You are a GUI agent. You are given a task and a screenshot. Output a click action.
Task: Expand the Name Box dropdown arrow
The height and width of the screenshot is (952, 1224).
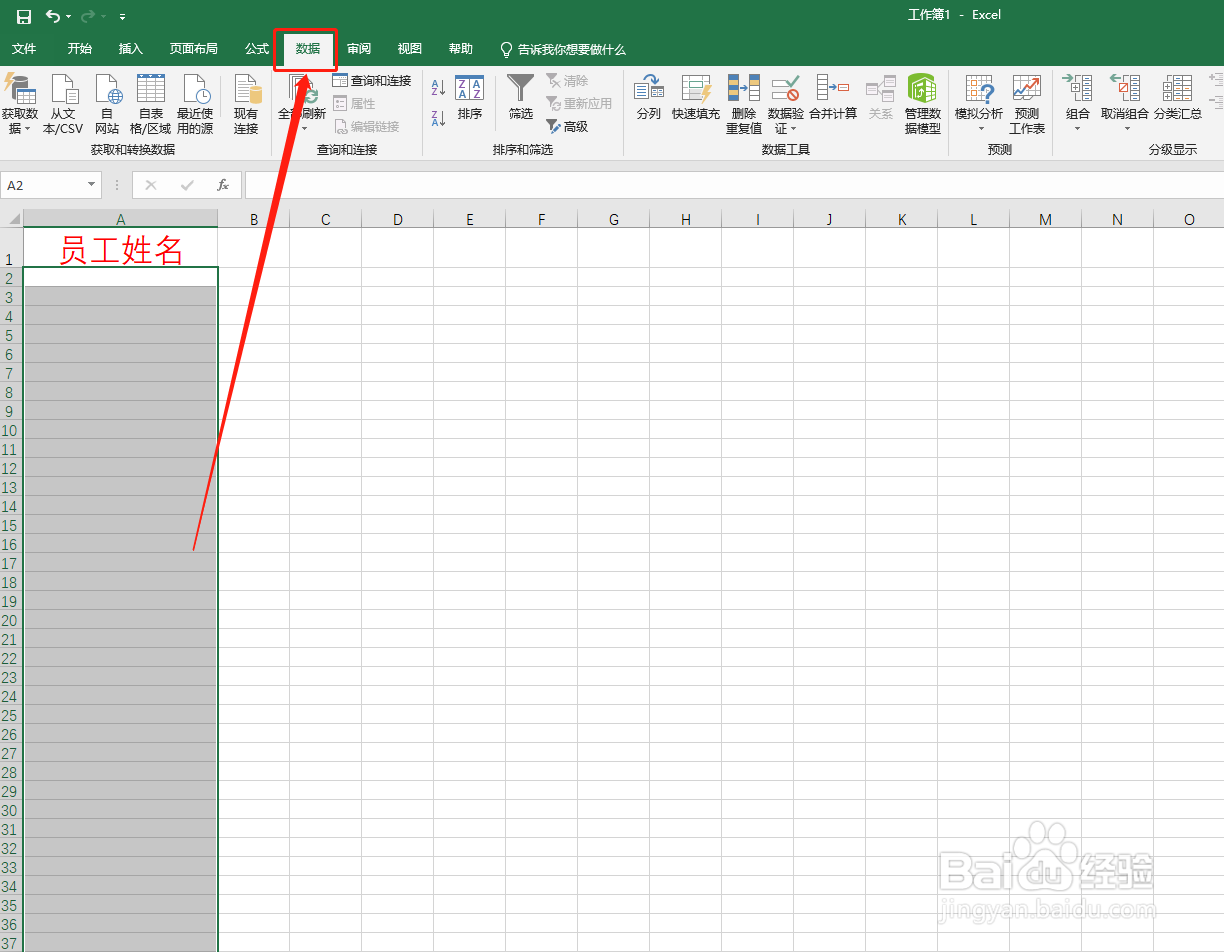click(x=92, y=185)
